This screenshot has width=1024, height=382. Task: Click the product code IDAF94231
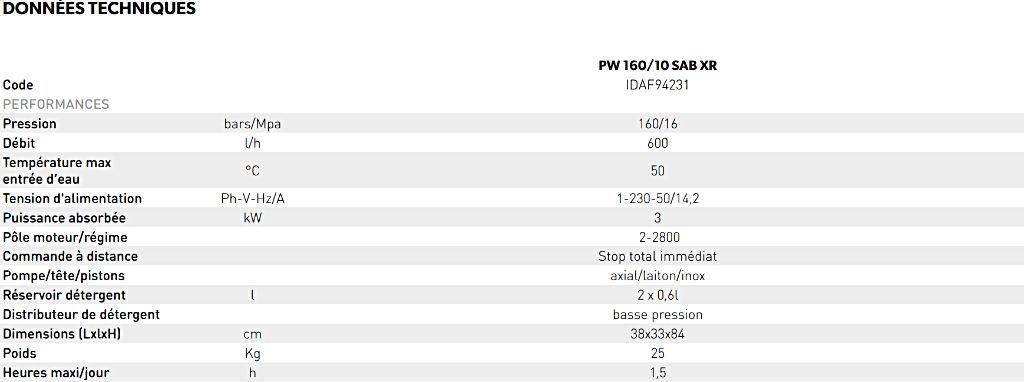[x=658, y=85]
